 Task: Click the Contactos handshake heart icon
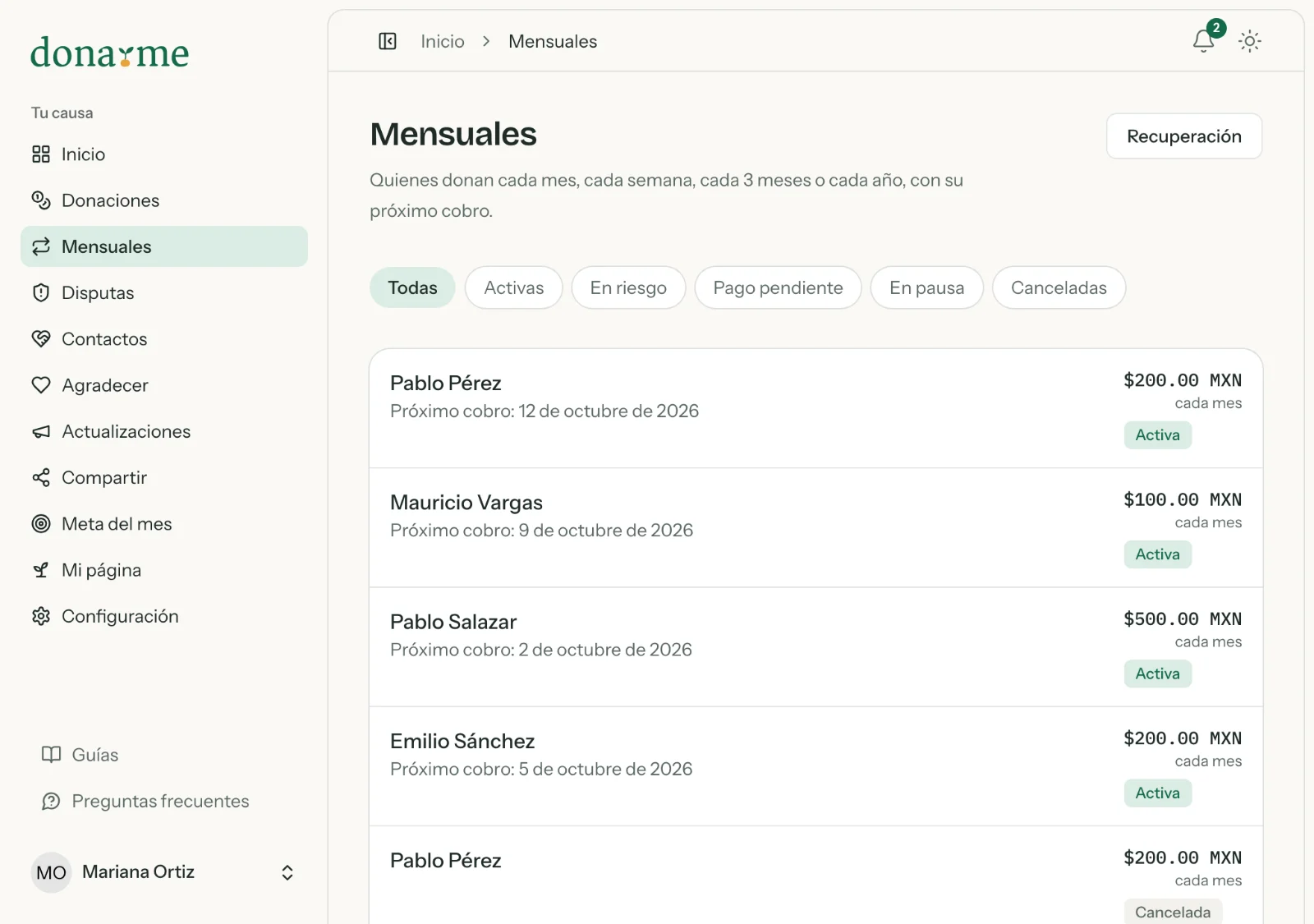[x=41, y=339]
